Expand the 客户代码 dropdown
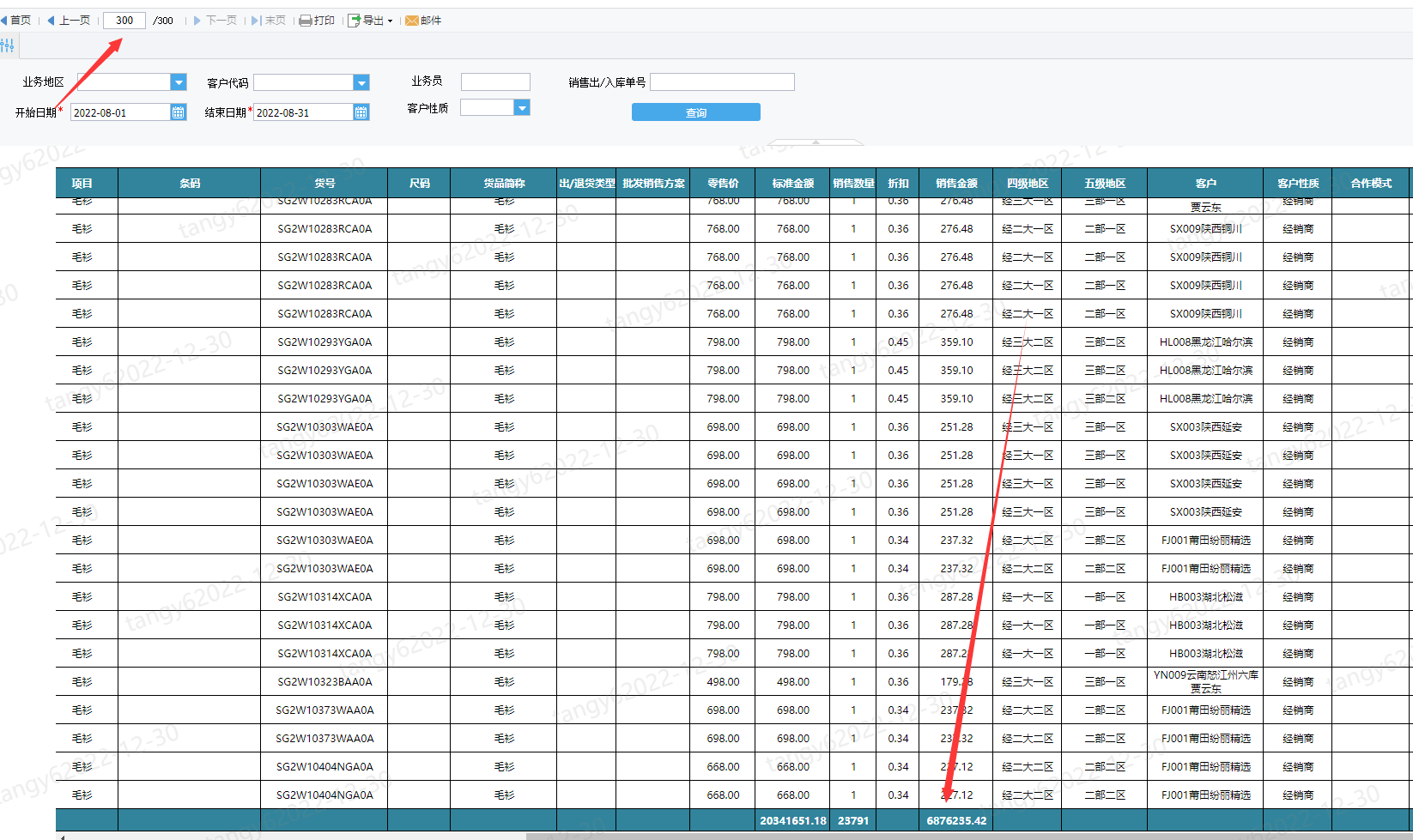Screen dimensions: 1413x840 (361, 82)
